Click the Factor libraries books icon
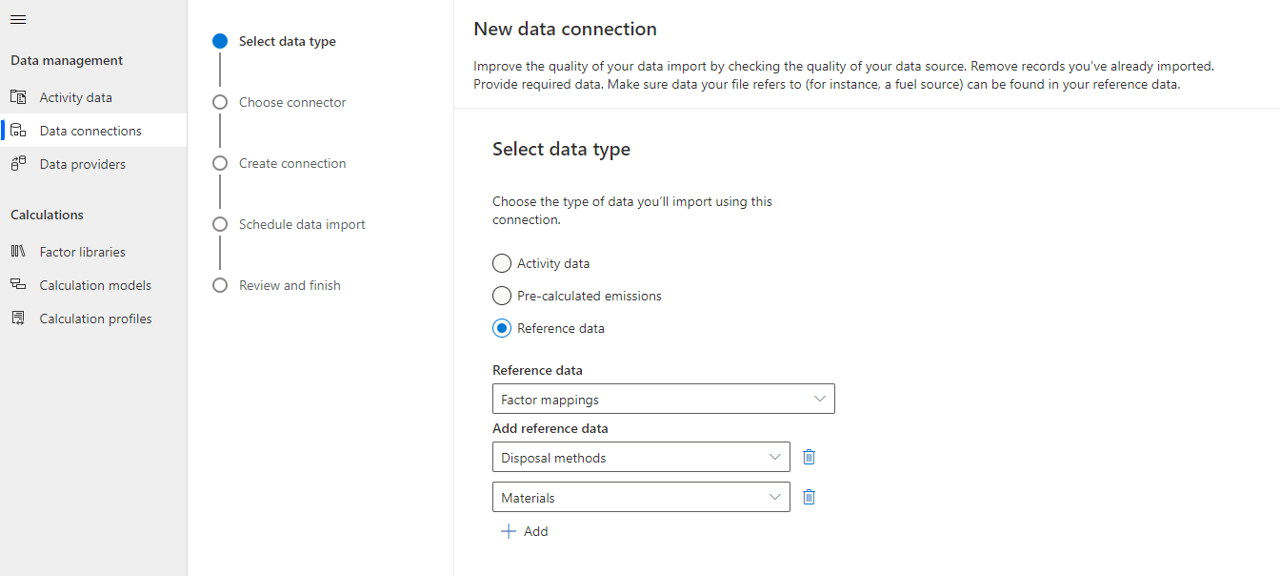The height and width of the screenshot is (576, 1280). [18, 252]
